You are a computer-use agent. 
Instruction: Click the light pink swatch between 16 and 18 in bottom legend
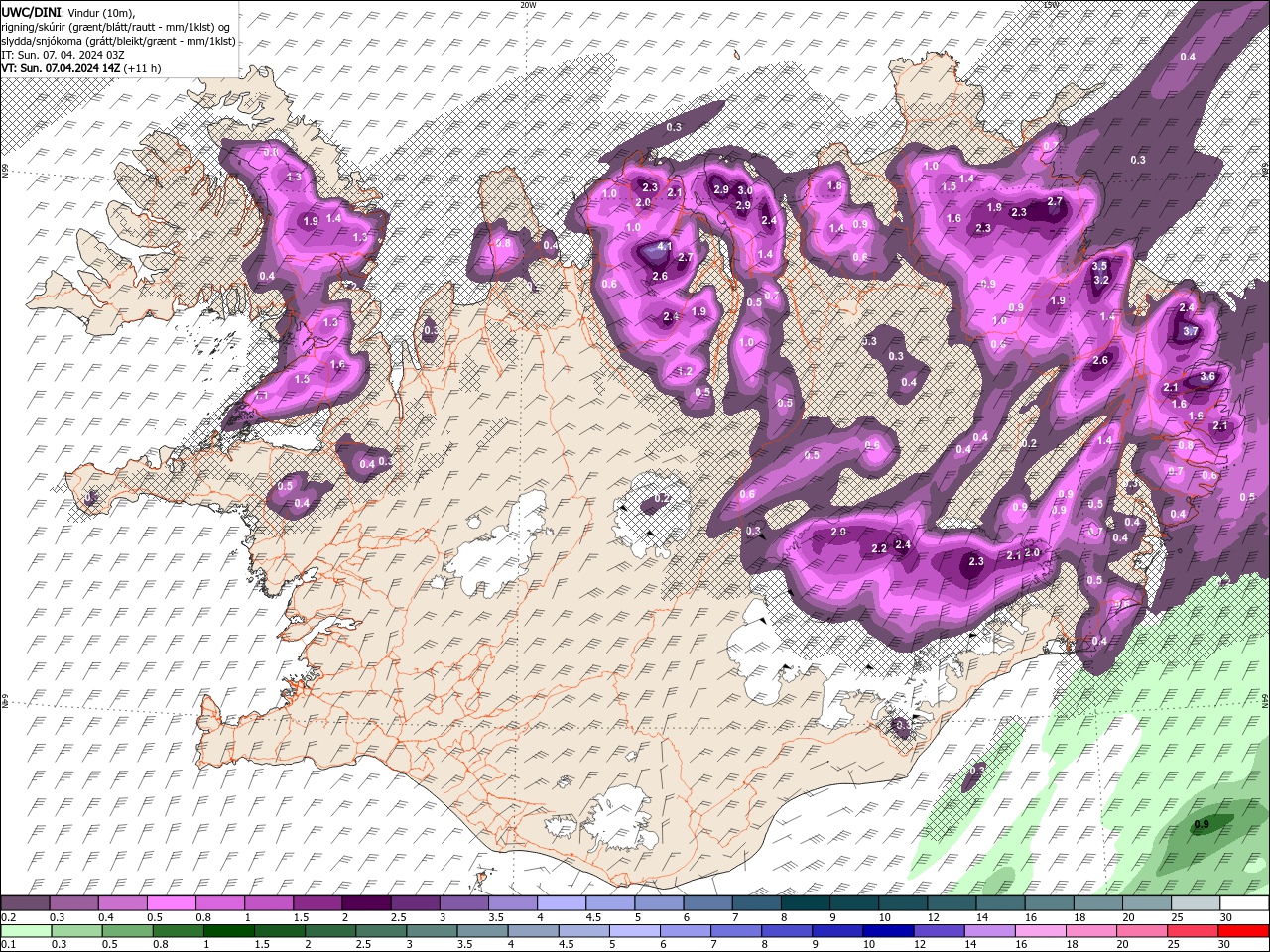(1040, 930)
